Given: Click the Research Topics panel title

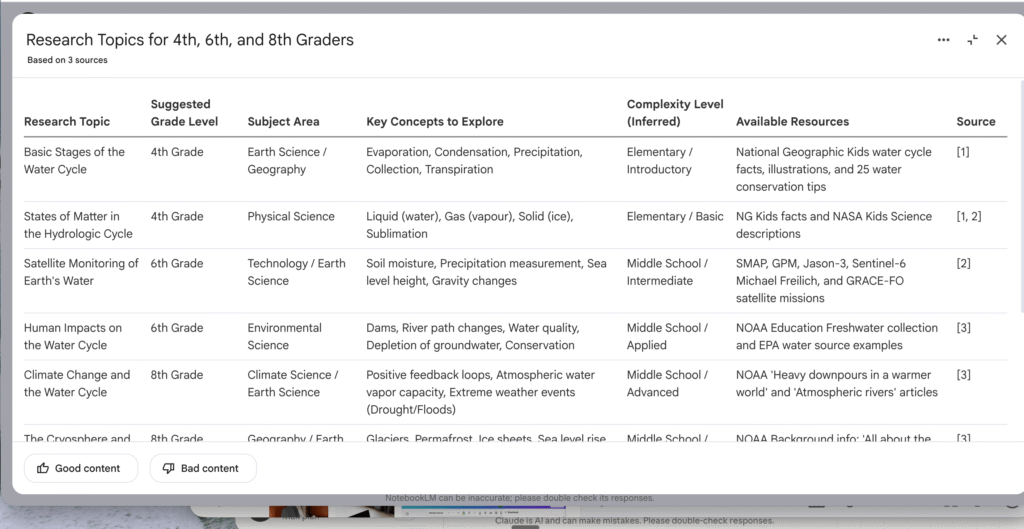Looking at the screenshot, I should point(190,40).
